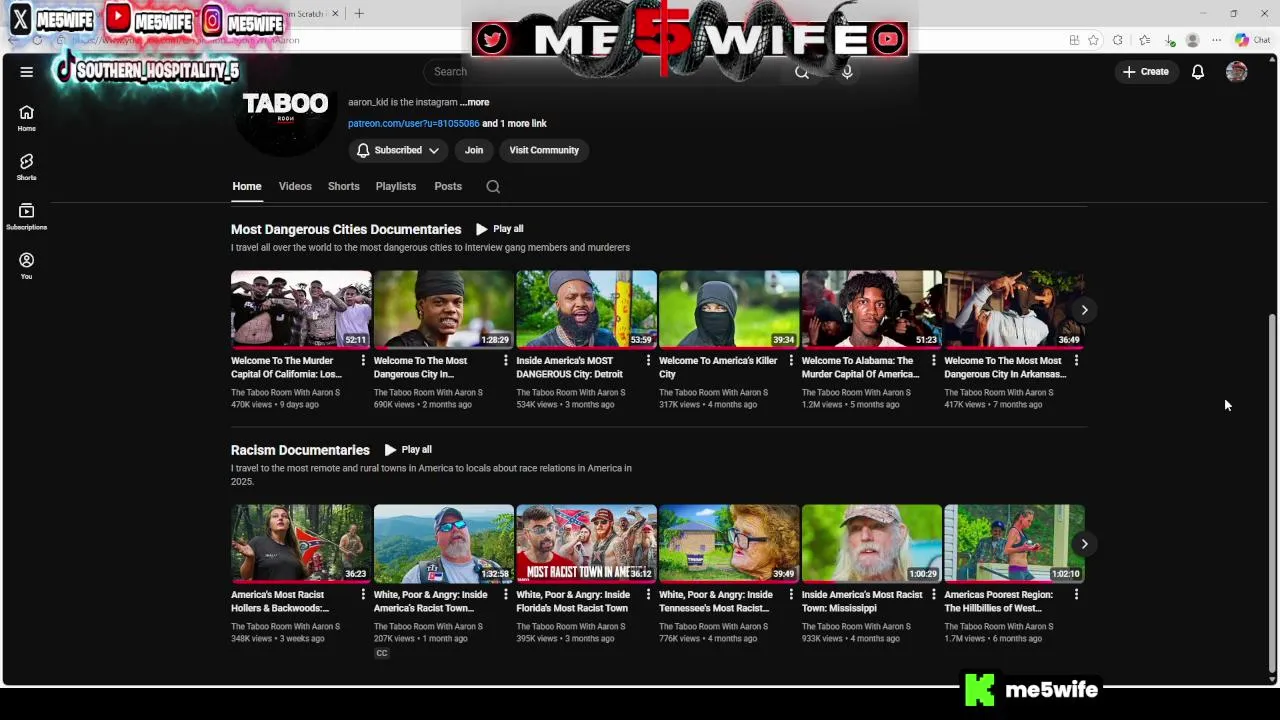Click the Visit Community button
This screenshot has width=1280, height=720.
click(x=544, y=150)
